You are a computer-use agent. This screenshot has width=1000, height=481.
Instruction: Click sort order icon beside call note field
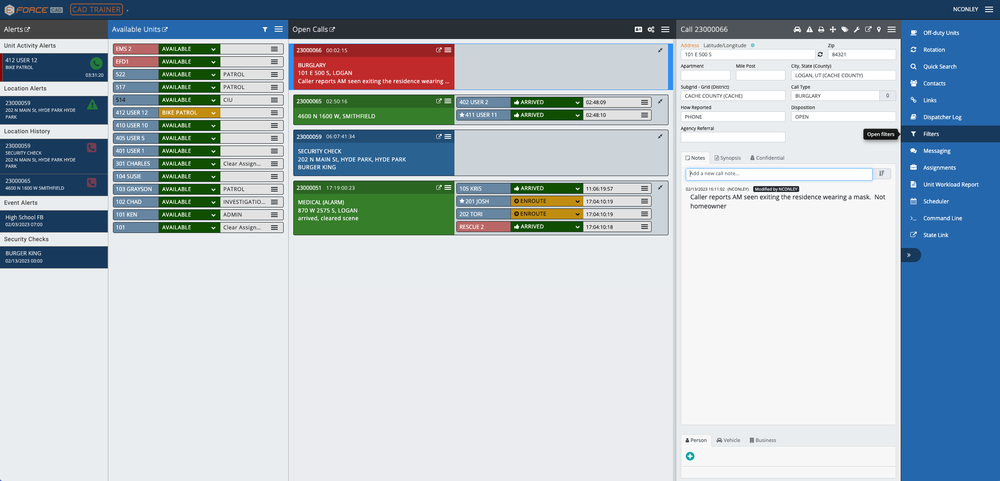coord(883,174)
